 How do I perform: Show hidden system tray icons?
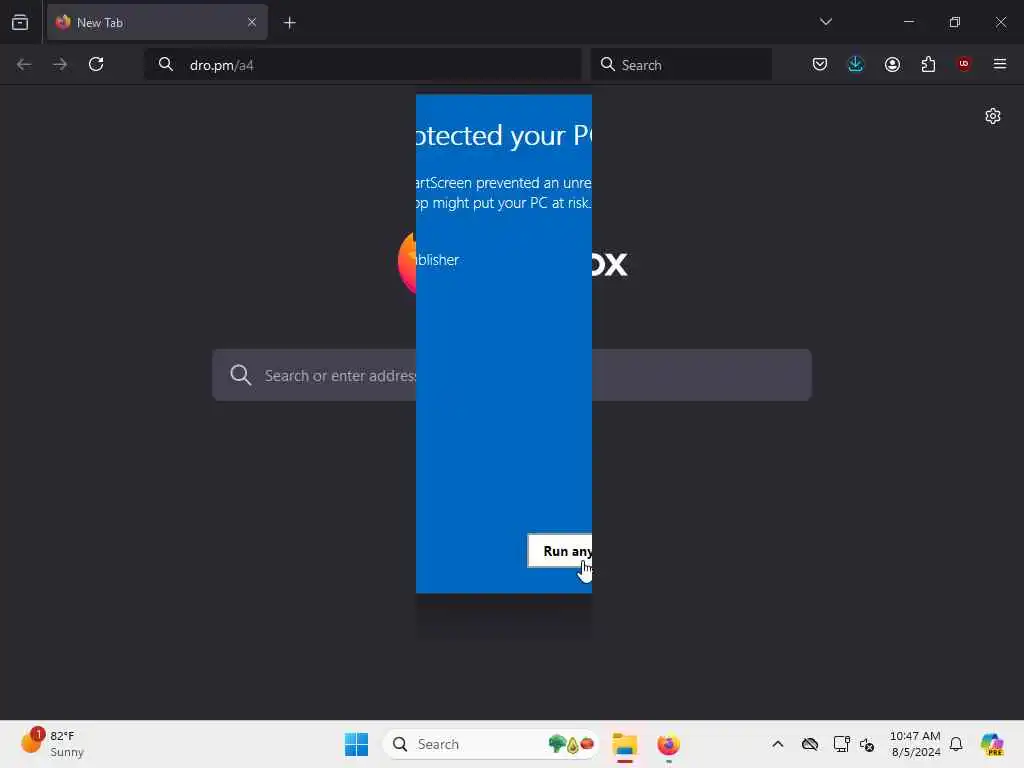pos(777,744)
